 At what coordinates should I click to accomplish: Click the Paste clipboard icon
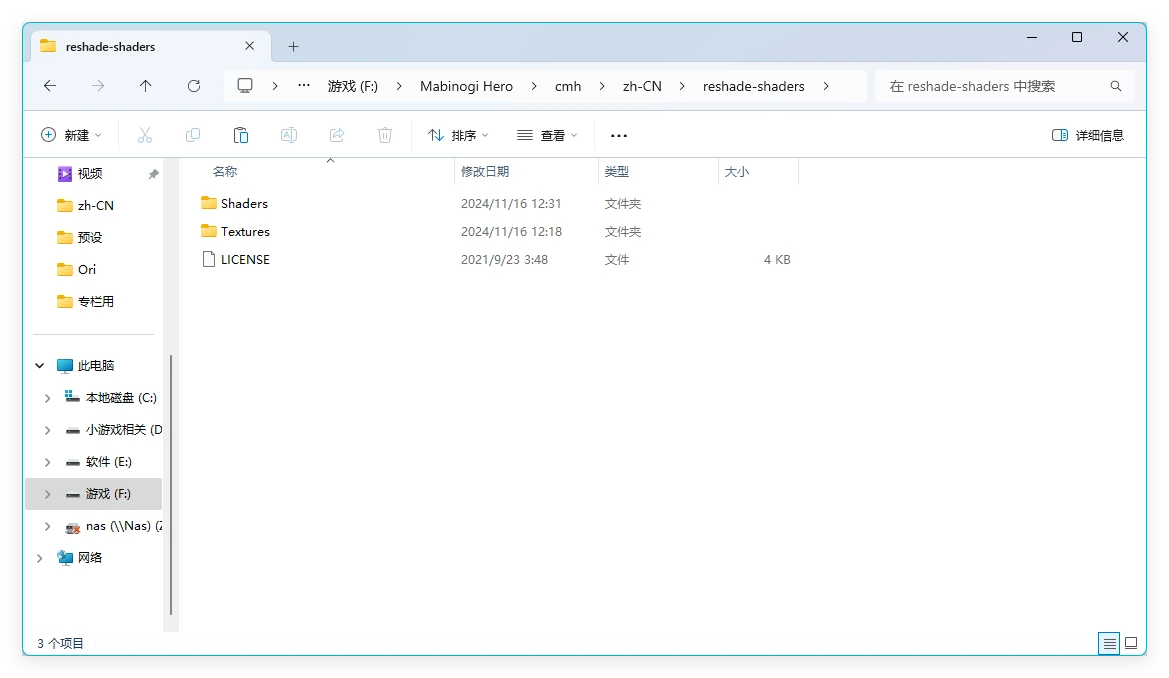point(241,135)
